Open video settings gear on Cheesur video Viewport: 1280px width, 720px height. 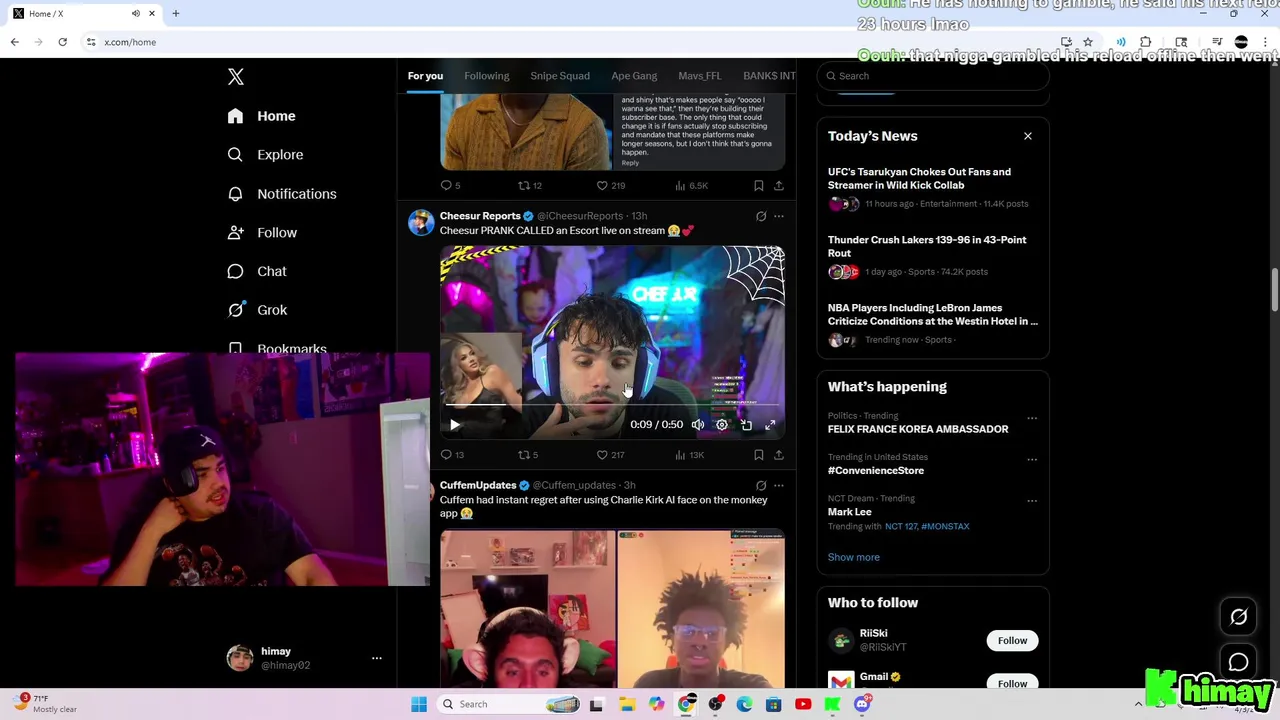(x=722, y=425)
